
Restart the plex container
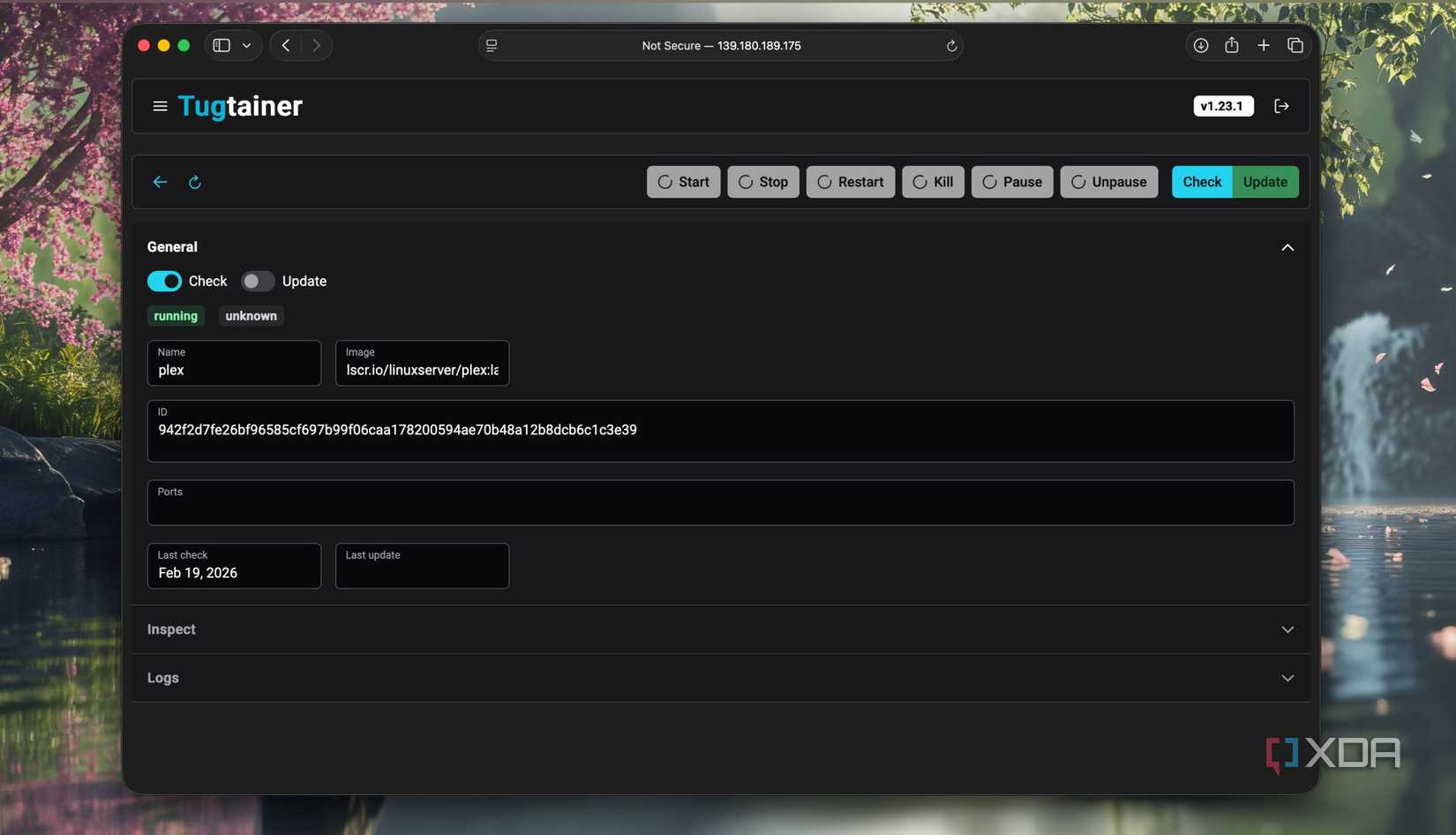(x=851, y=182)
